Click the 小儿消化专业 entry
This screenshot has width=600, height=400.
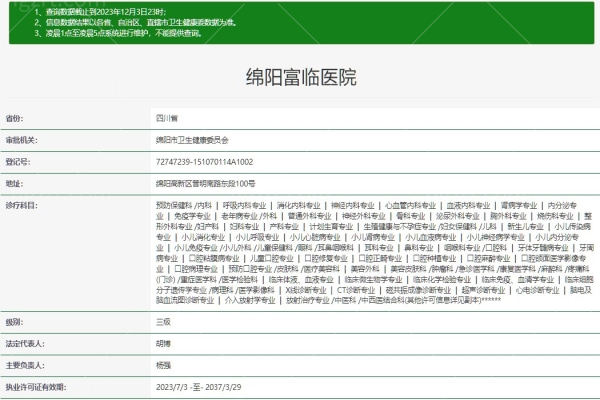(203, 237)
